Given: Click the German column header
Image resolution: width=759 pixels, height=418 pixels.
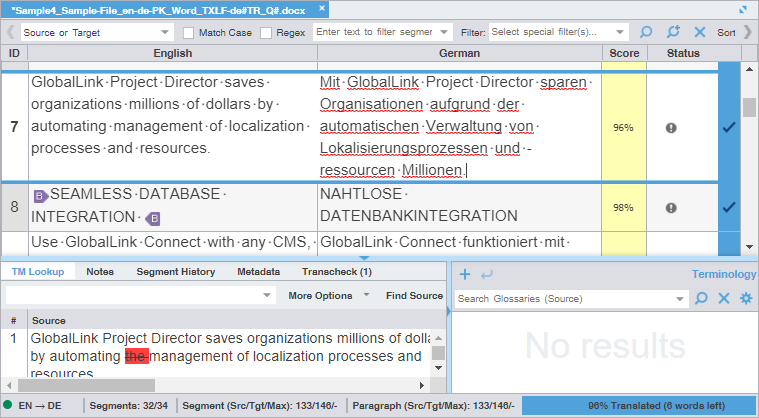Looking at the screenshot, I should pyautogui.click(x=459, y=53).
